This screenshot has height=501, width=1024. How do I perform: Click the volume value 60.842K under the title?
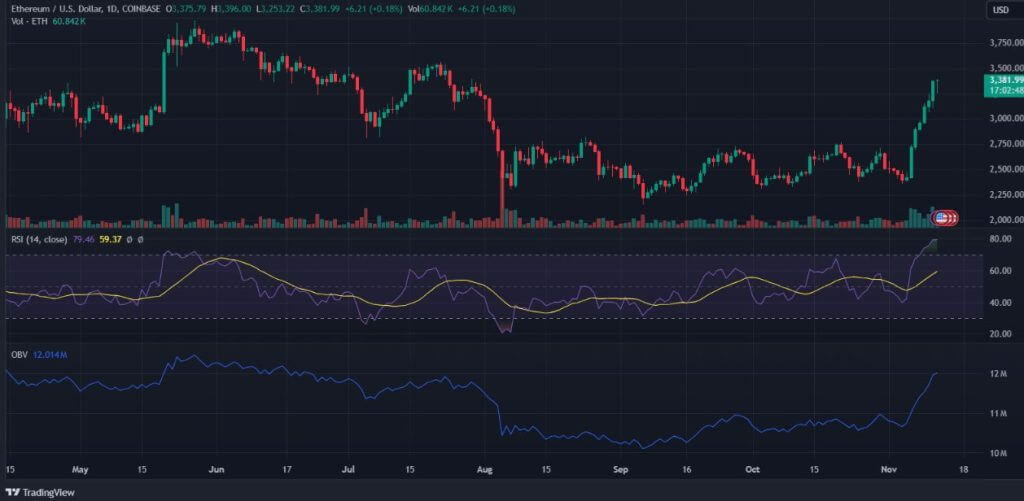click(68, 22)
